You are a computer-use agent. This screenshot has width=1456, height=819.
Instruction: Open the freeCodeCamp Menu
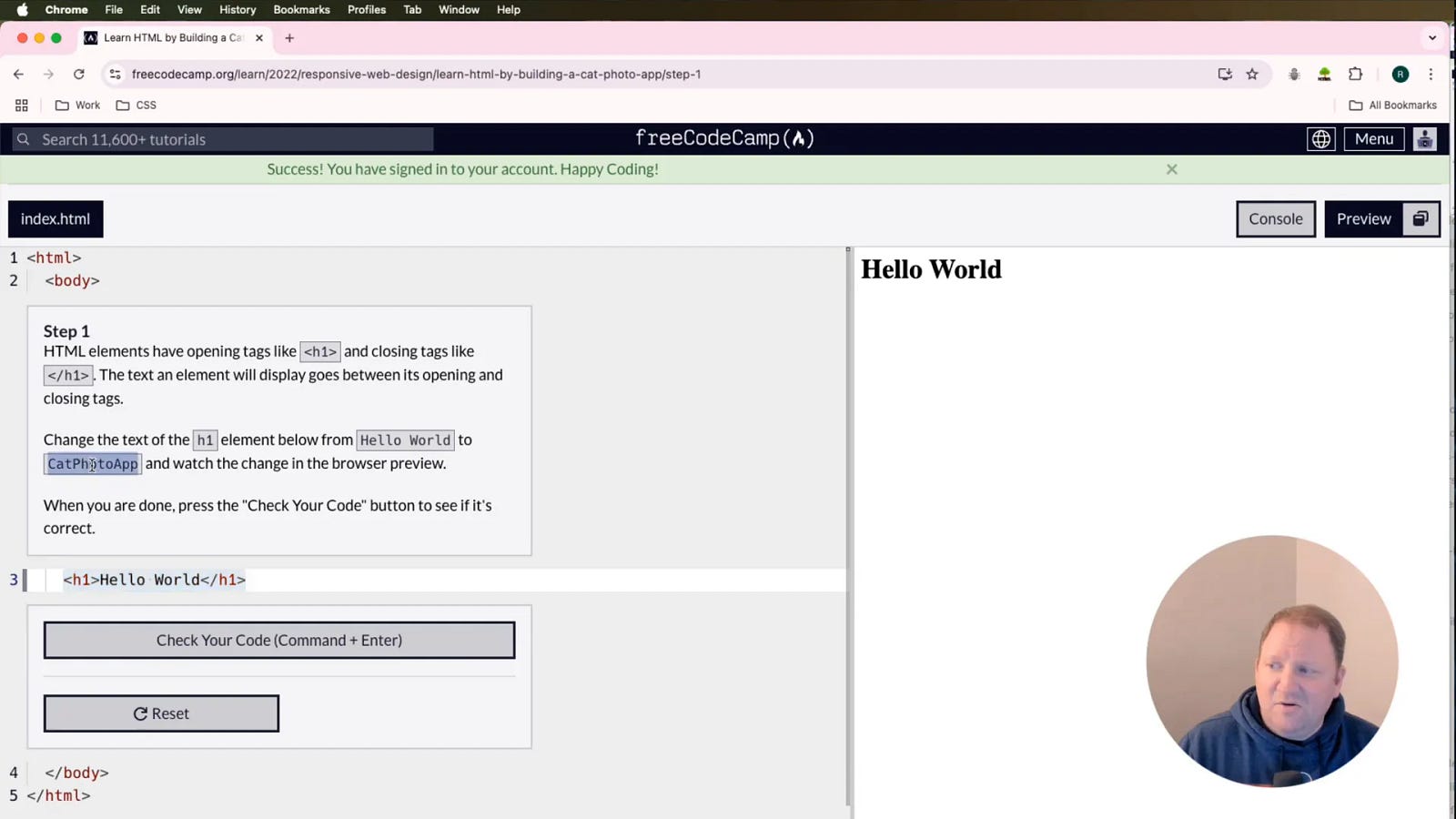[1374, 139]
